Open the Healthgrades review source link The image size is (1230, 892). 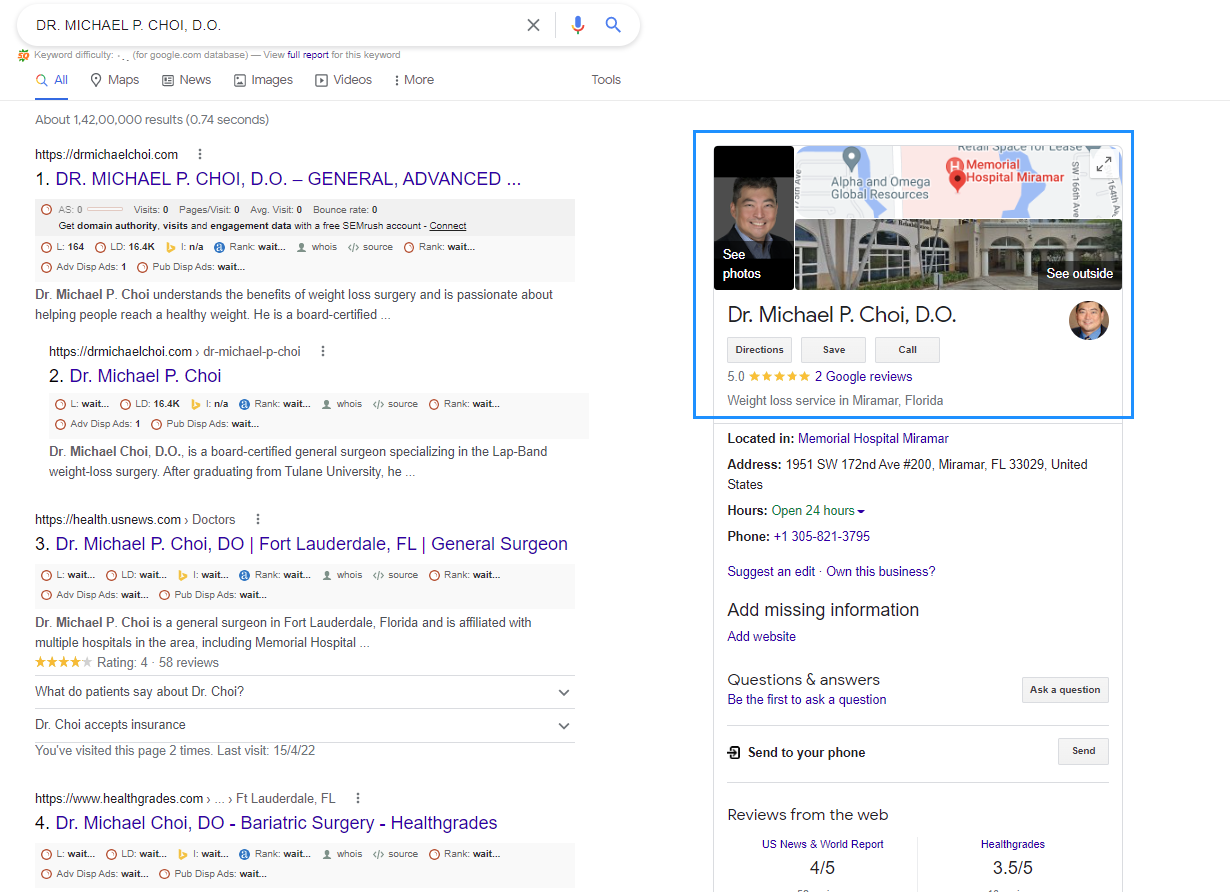click(x=1013, y=844)
